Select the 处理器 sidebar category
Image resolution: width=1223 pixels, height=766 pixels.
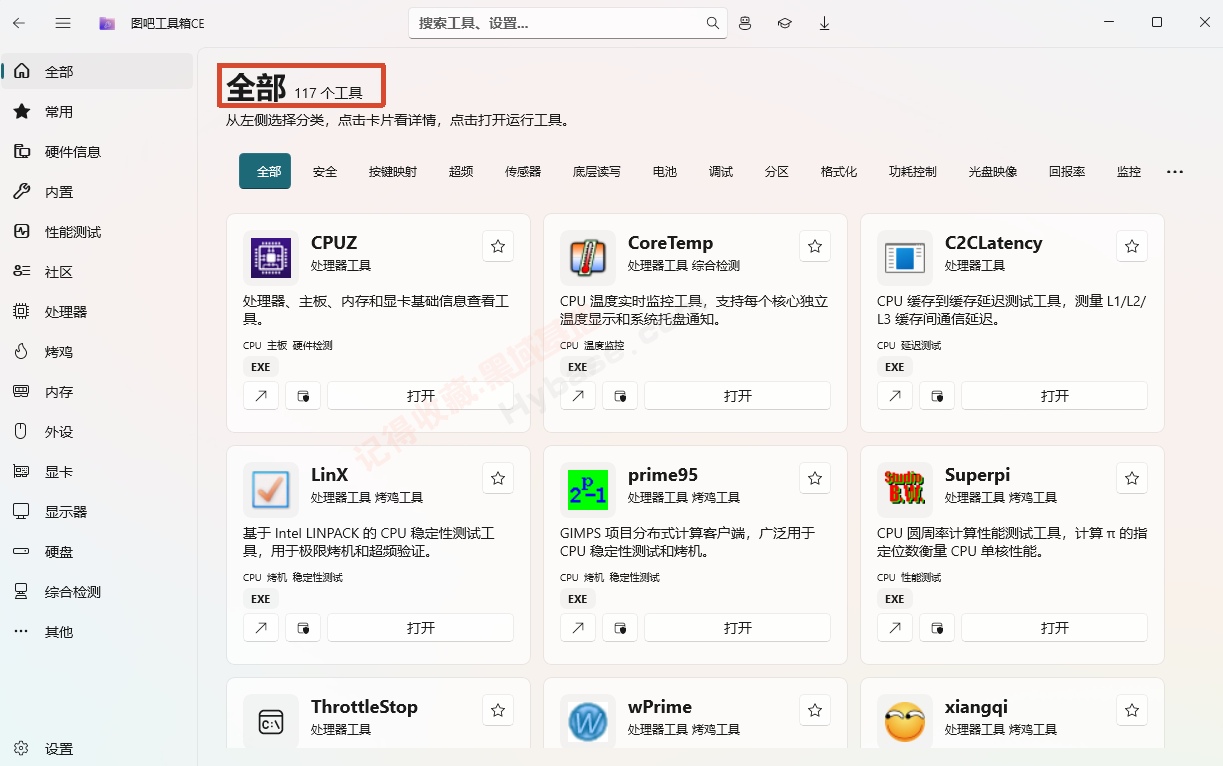tap(98, 312)
